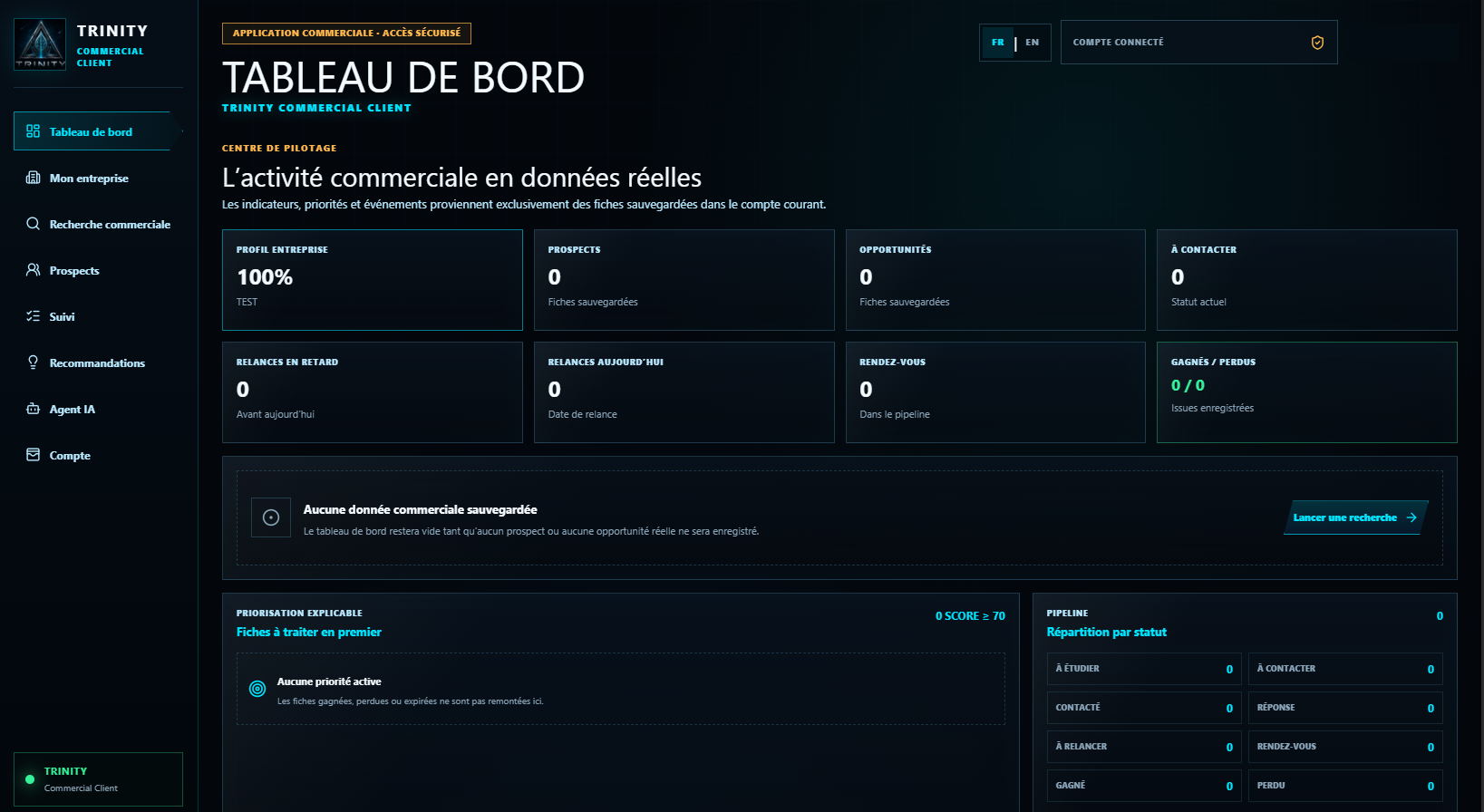
Task: Open the Prospects stat card
Action: coord(684,280)
